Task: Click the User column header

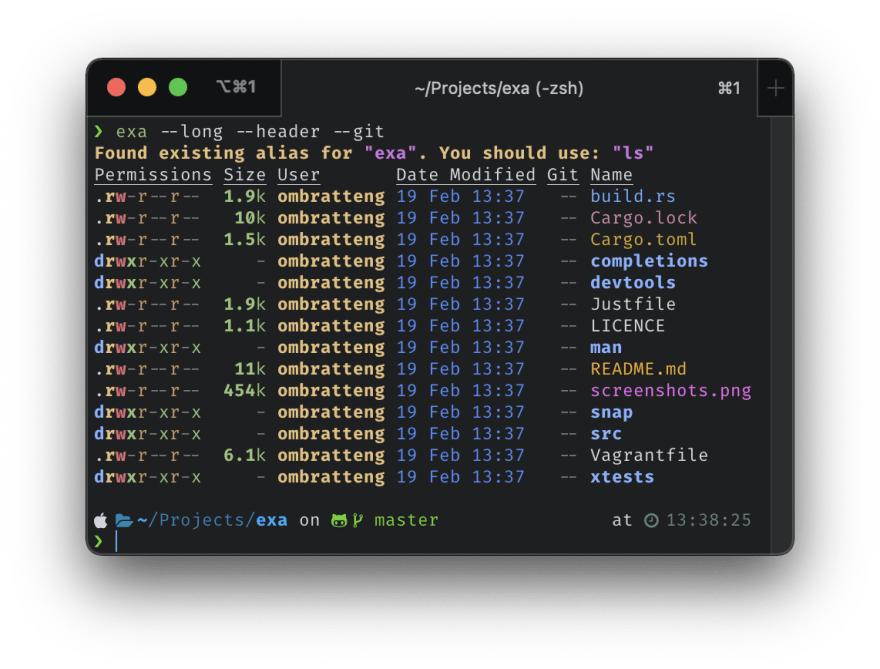Action: 299,175
